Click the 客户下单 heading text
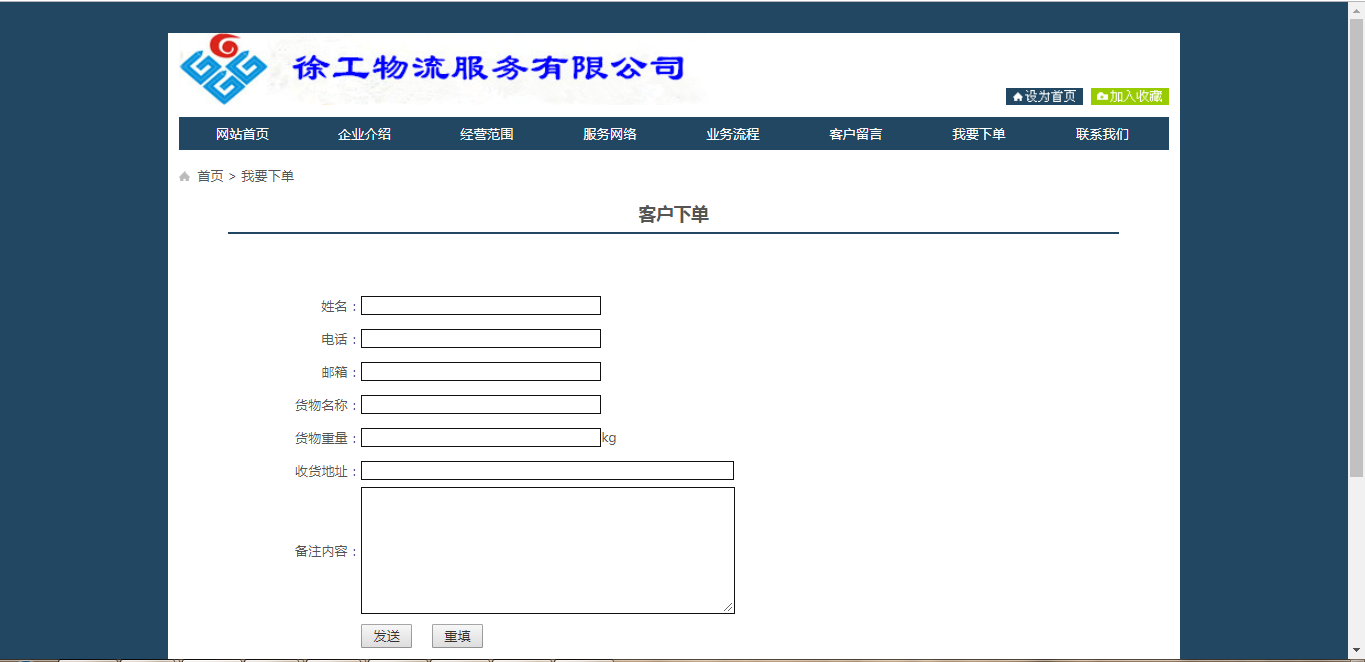1365x662 pixels. click(673, 214)
